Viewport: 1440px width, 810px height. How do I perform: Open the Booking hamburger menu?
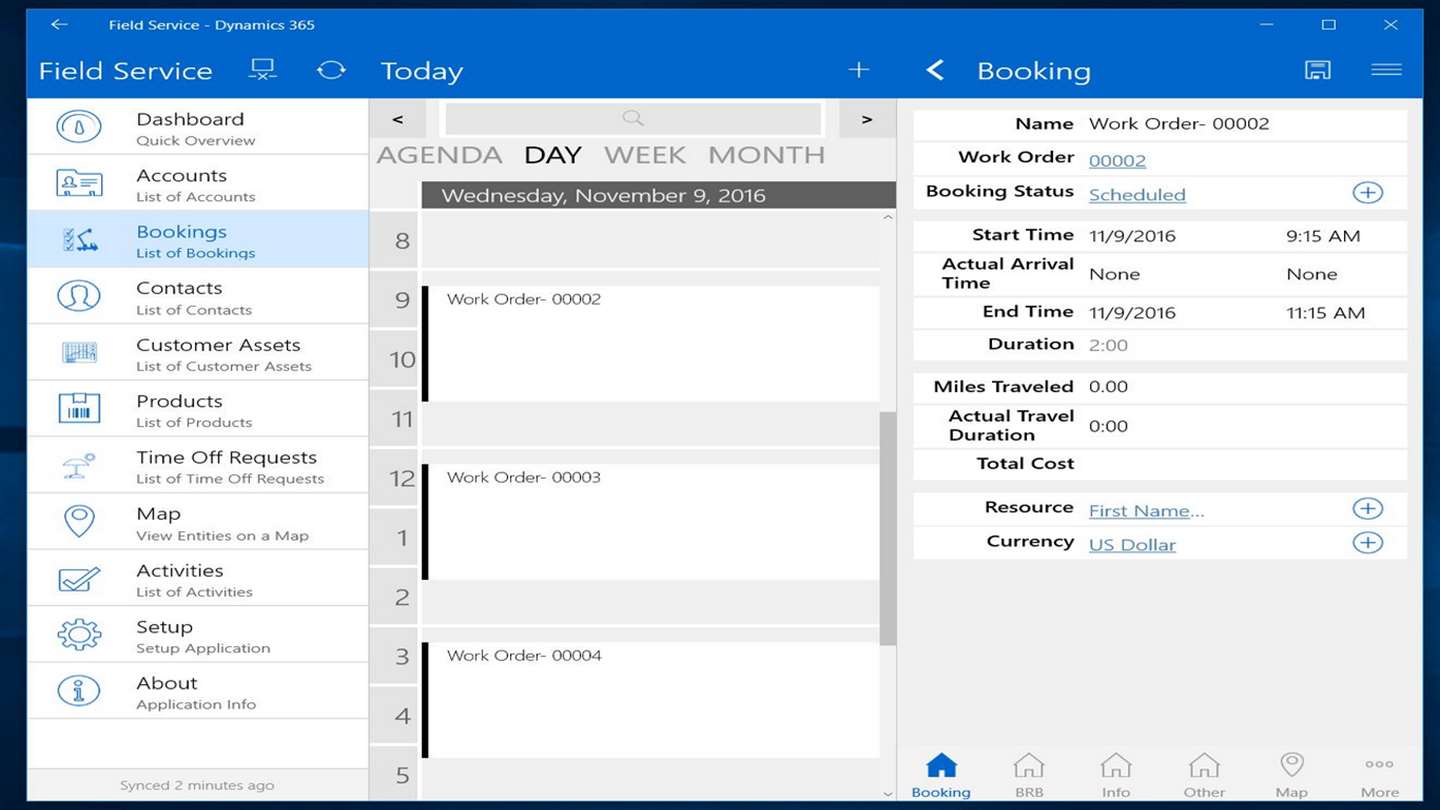(x=1386, y=69)
